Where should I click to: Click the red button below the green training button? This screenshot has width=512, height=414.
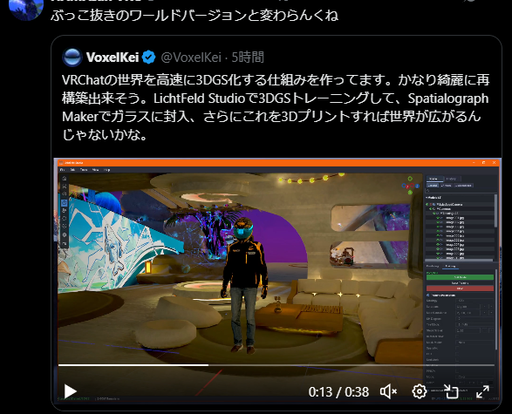click(x=460, y=288)
